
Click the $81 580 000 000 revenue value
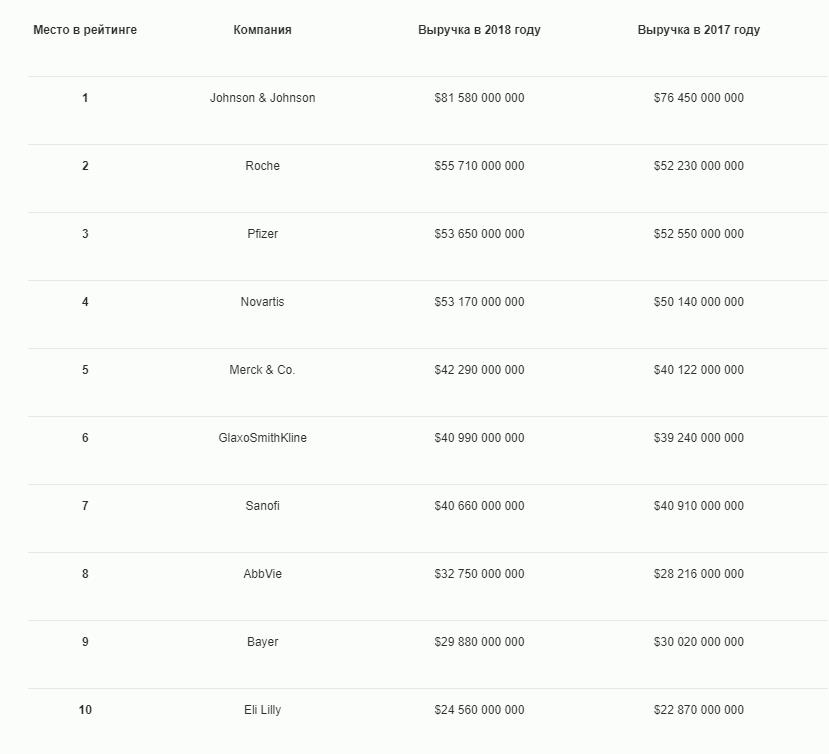pyautogui.click(x=479, y=98)
